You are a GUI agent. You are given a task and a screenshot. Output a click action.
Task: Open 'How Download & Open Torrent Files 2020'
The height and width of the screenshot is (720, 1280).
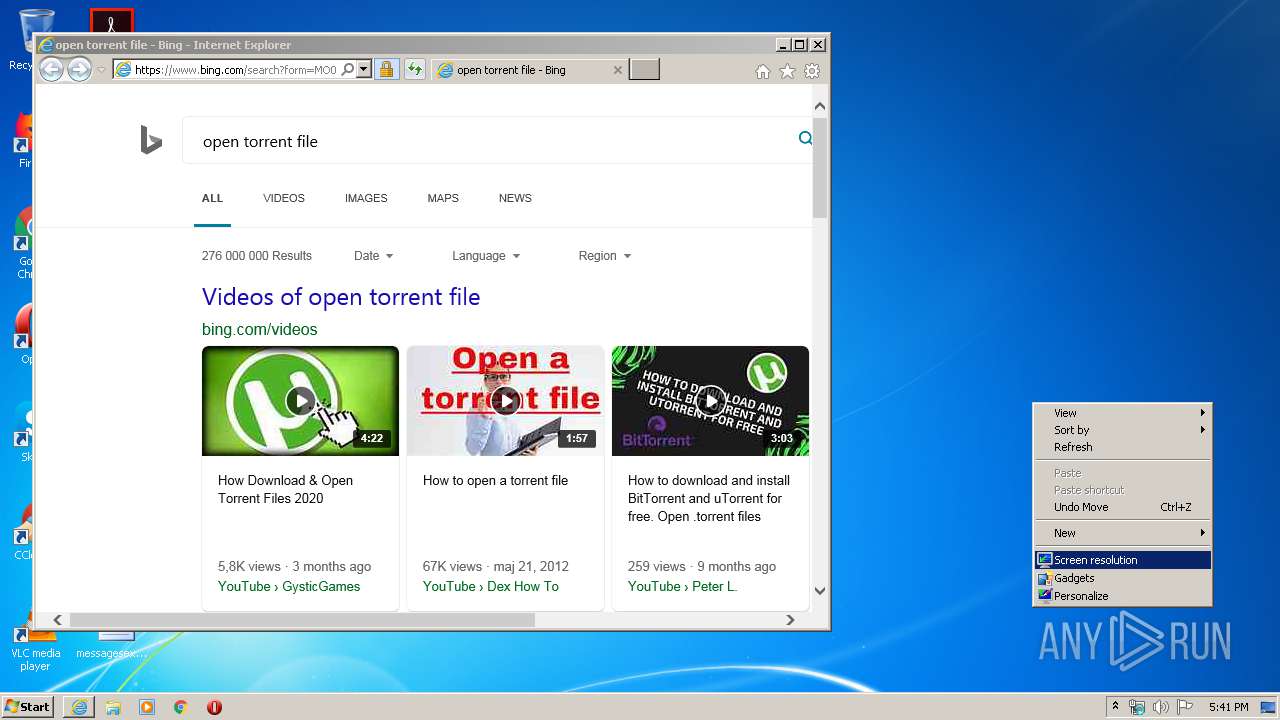point(285,489)
